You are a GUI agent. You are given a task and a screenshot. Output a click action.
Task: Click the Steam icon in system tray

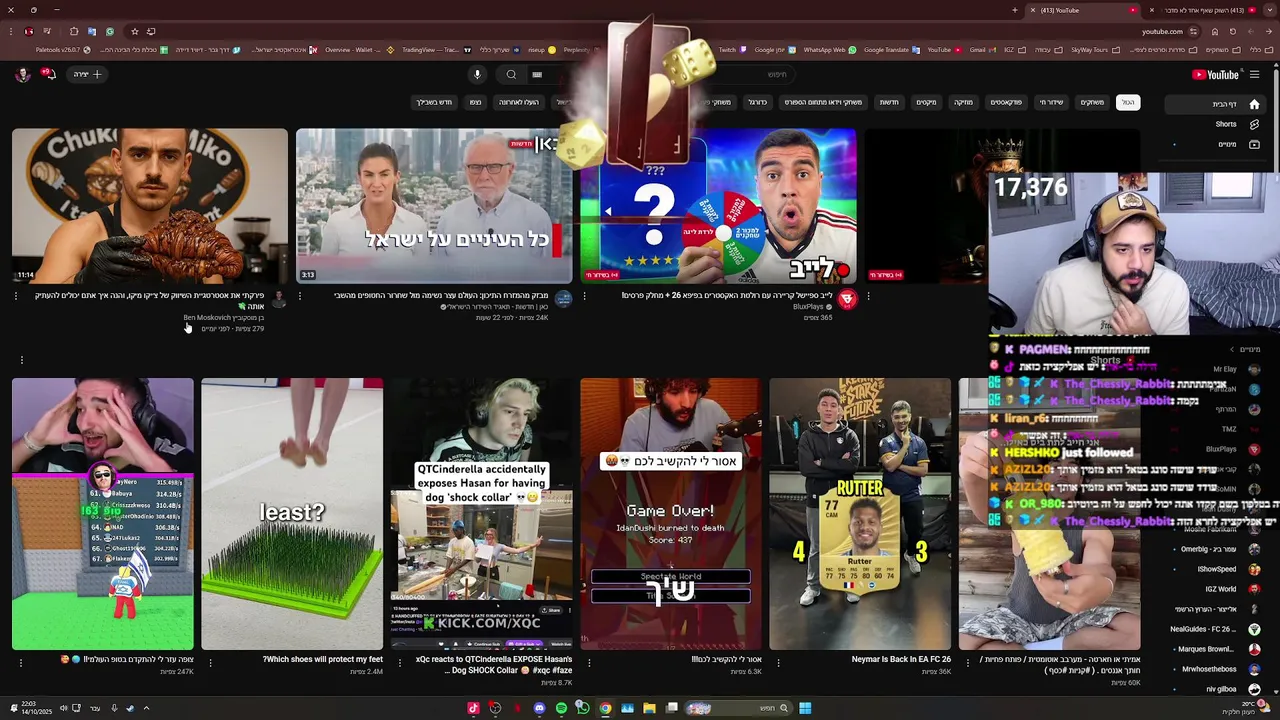(x=129, y=708)
